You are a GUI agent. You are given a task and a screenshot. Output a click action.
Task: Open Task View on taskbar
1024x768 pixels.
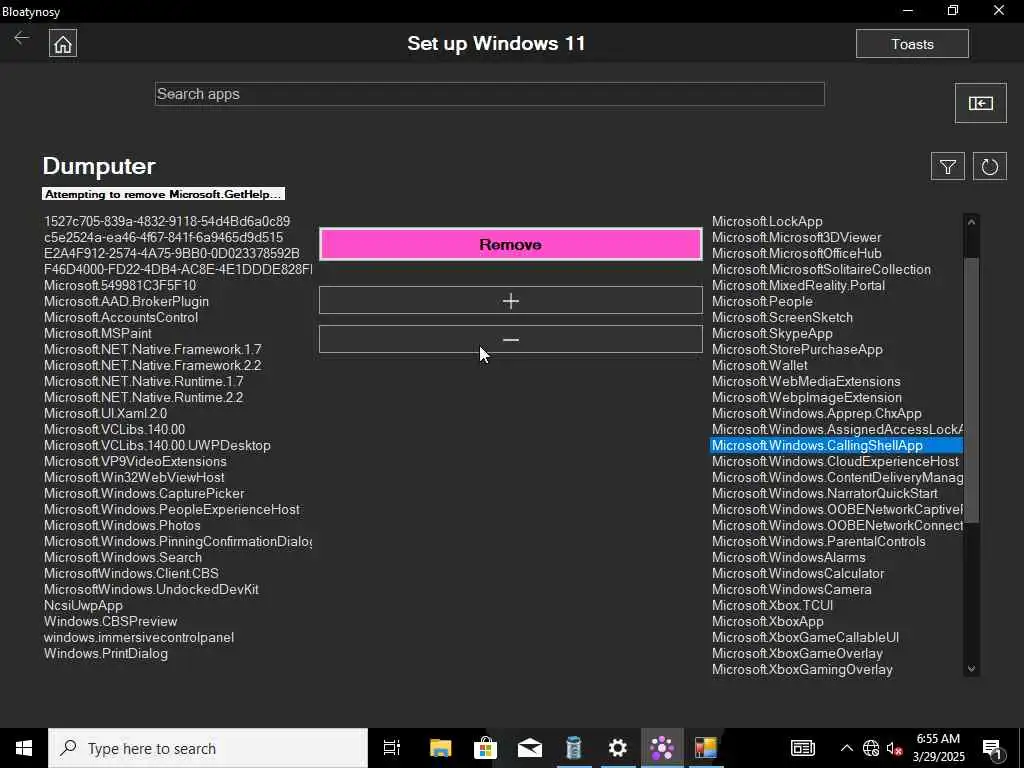[x=392, y=748]
